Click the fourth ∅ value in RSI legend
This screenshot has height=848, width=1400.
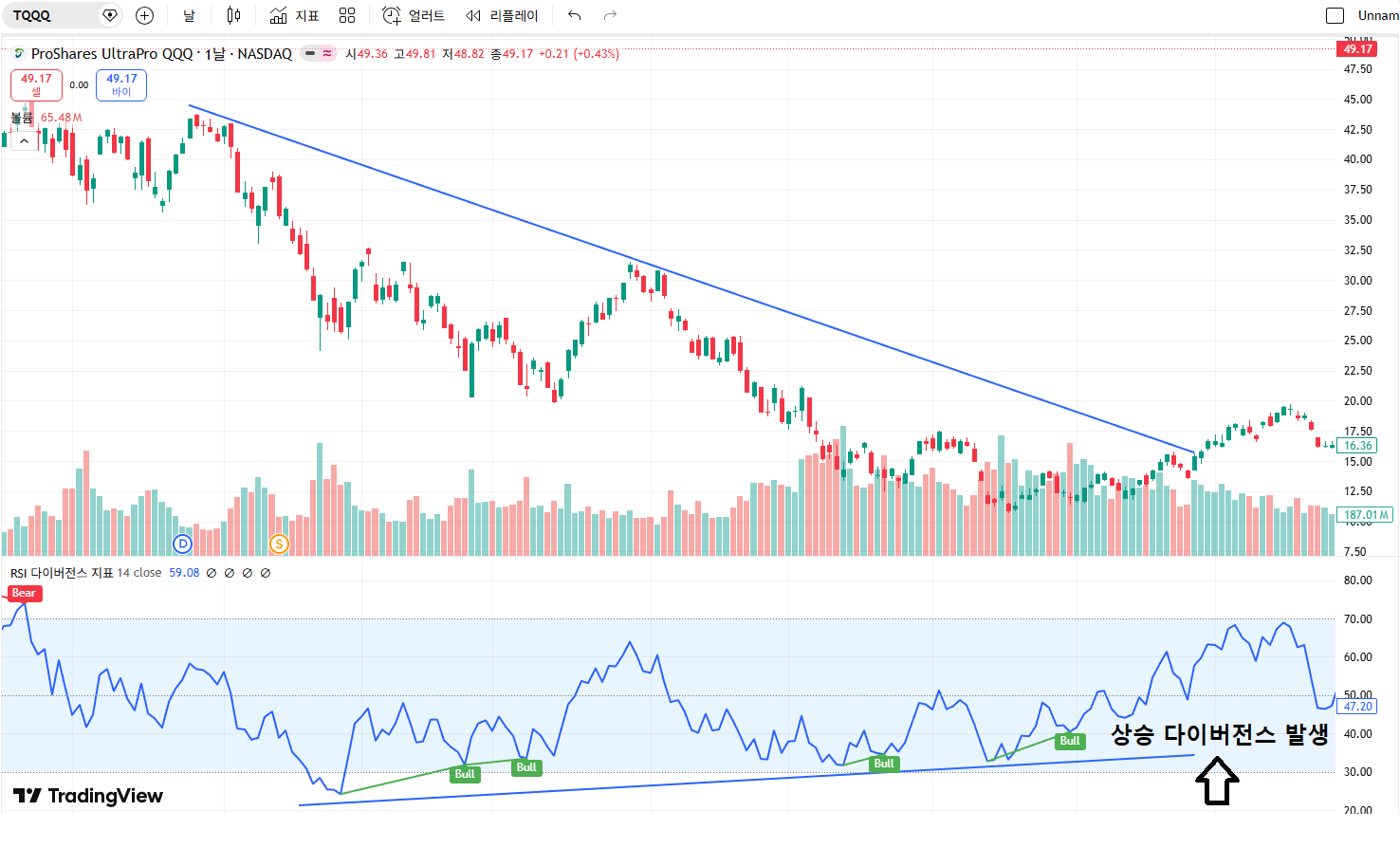click(x=266, y=573)
